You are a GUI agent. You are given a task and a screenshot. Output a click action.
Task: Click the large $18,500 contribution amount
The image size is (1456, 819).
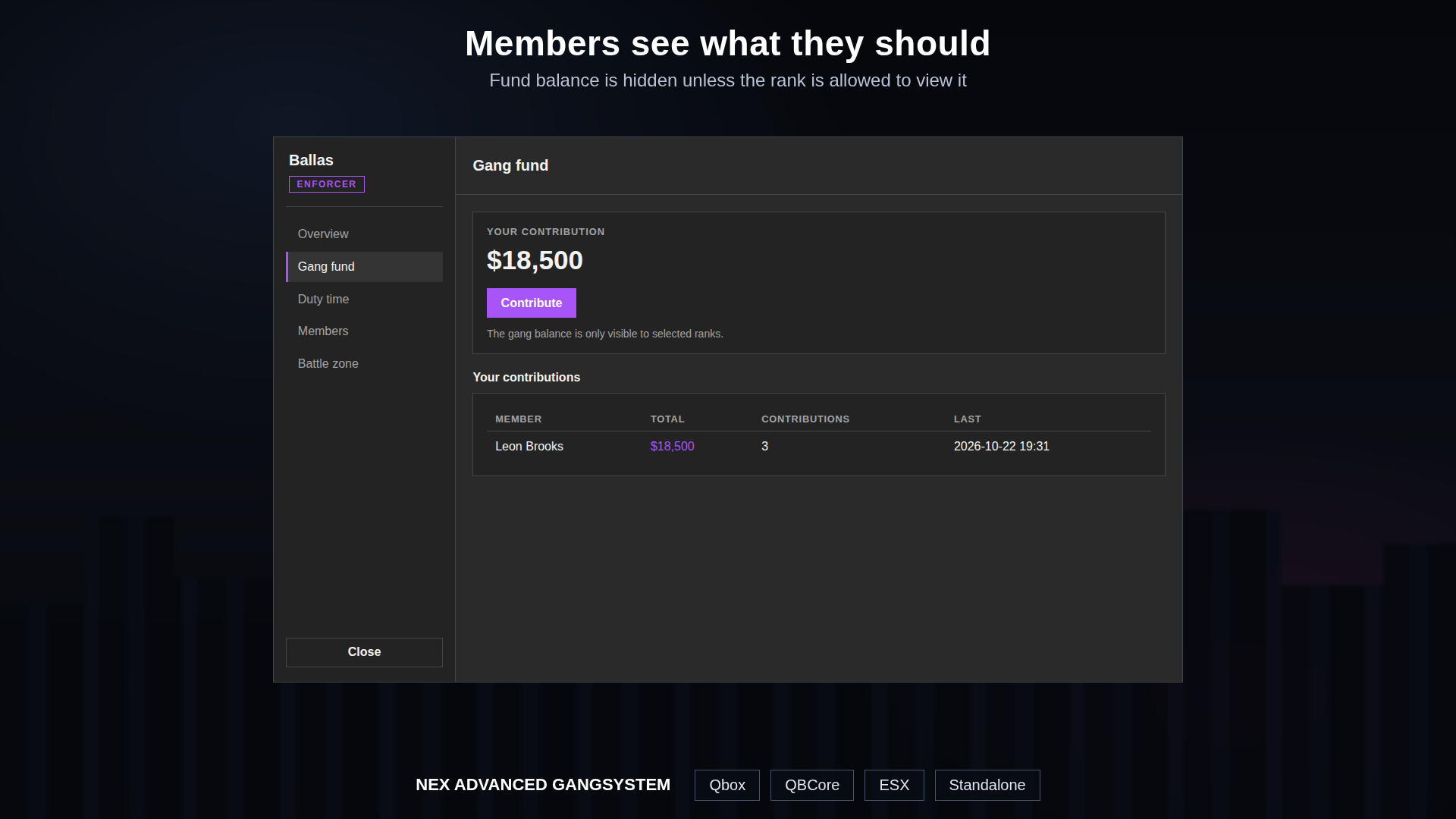tap(535, 261)
